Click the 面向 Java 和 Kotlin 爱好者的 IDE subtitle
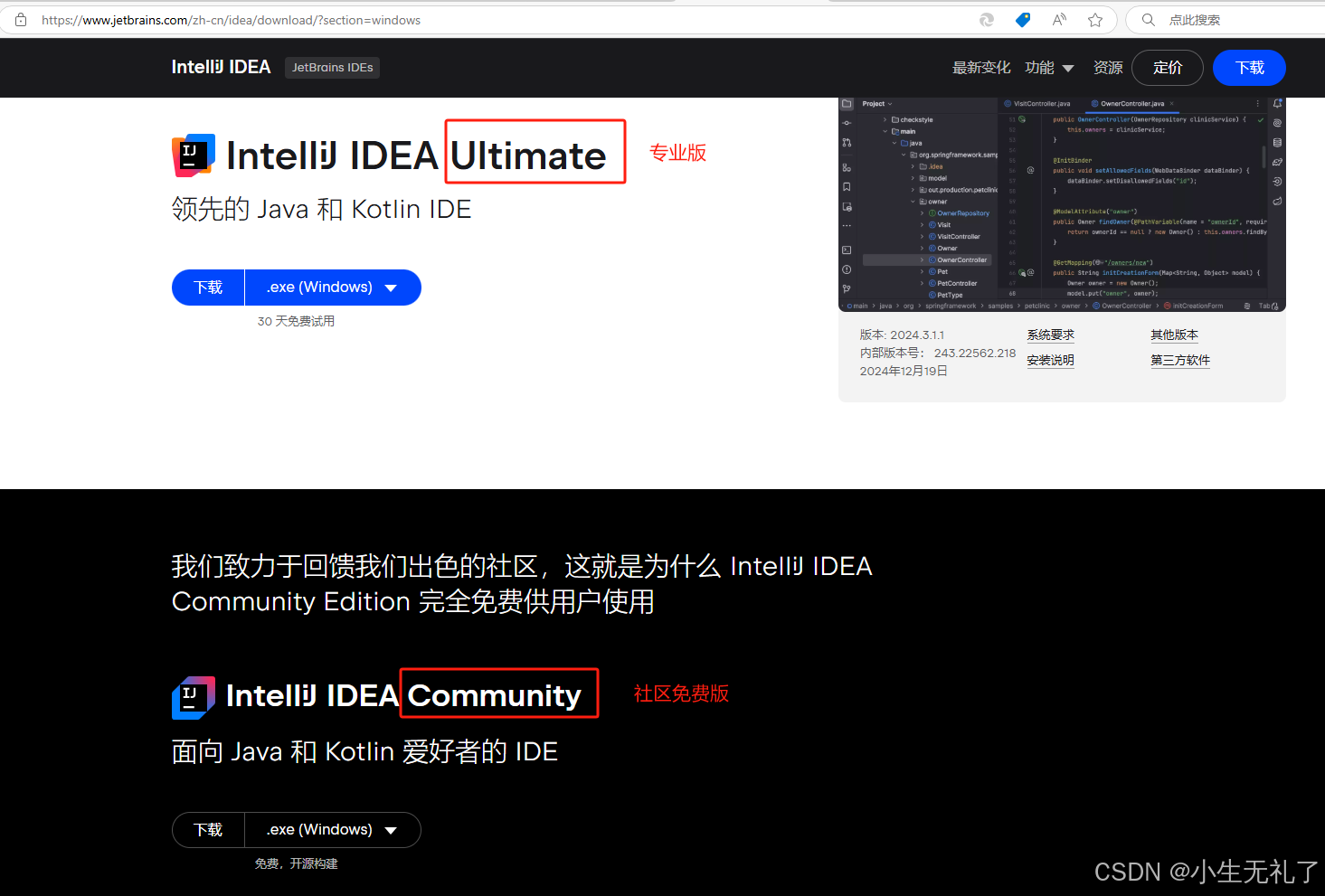 (x=364, y=751)
